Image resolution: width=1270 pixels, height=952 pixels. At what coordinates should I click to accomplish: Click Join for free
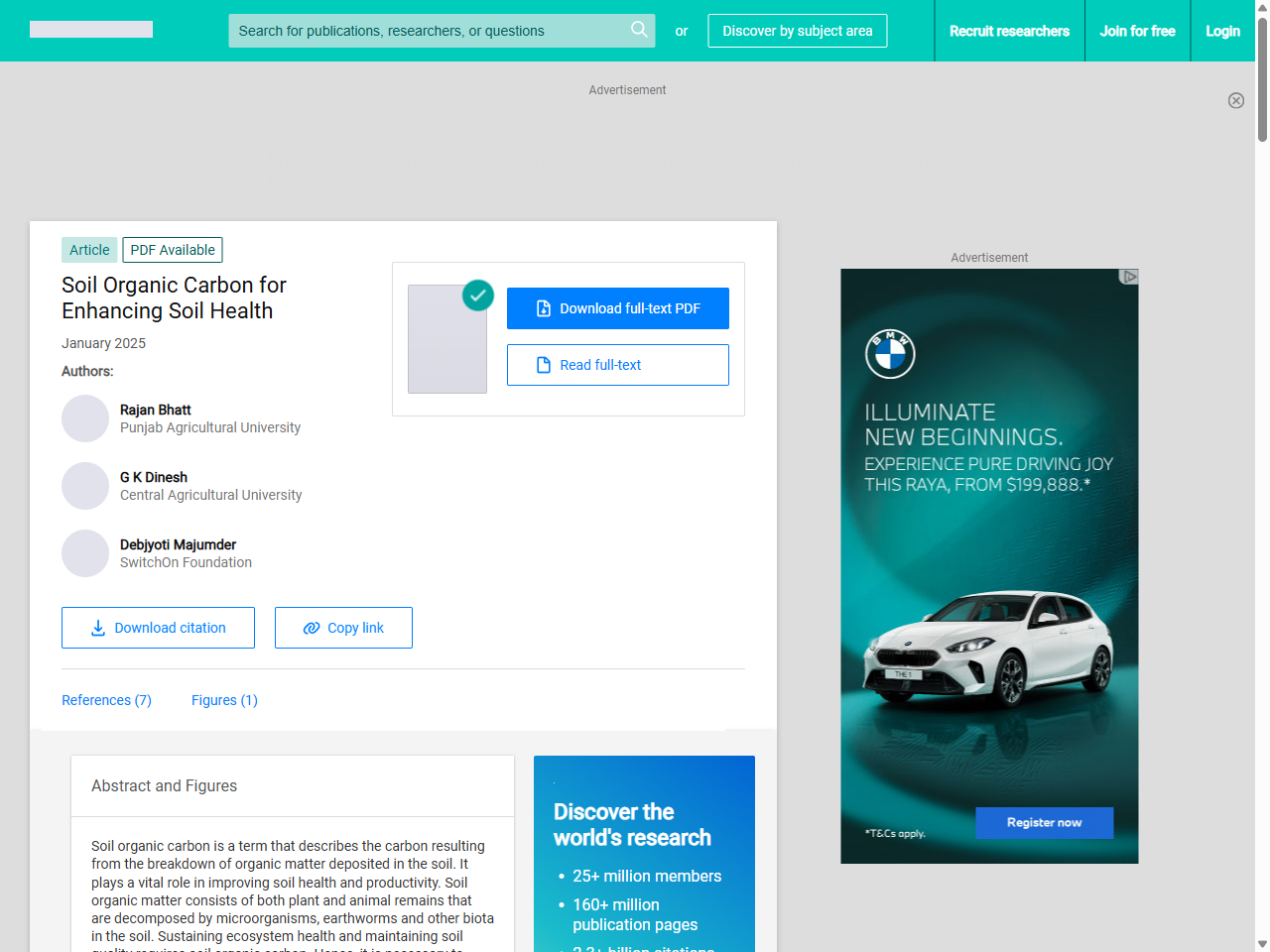pos(1137,31)
